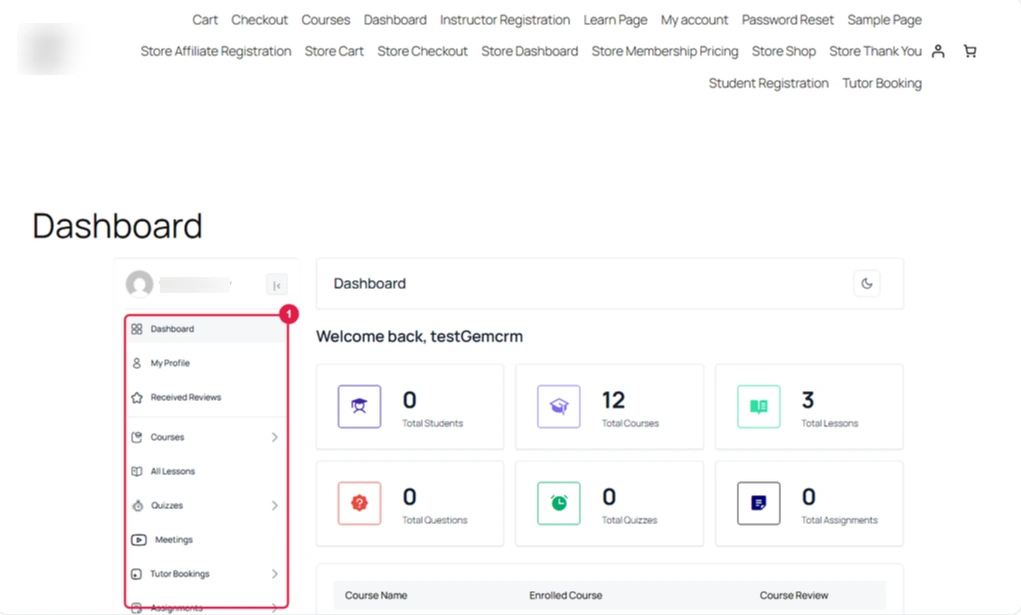
Task: Expand the Tutor Bookings submenu chevron
Action: [x=275, y=574]
